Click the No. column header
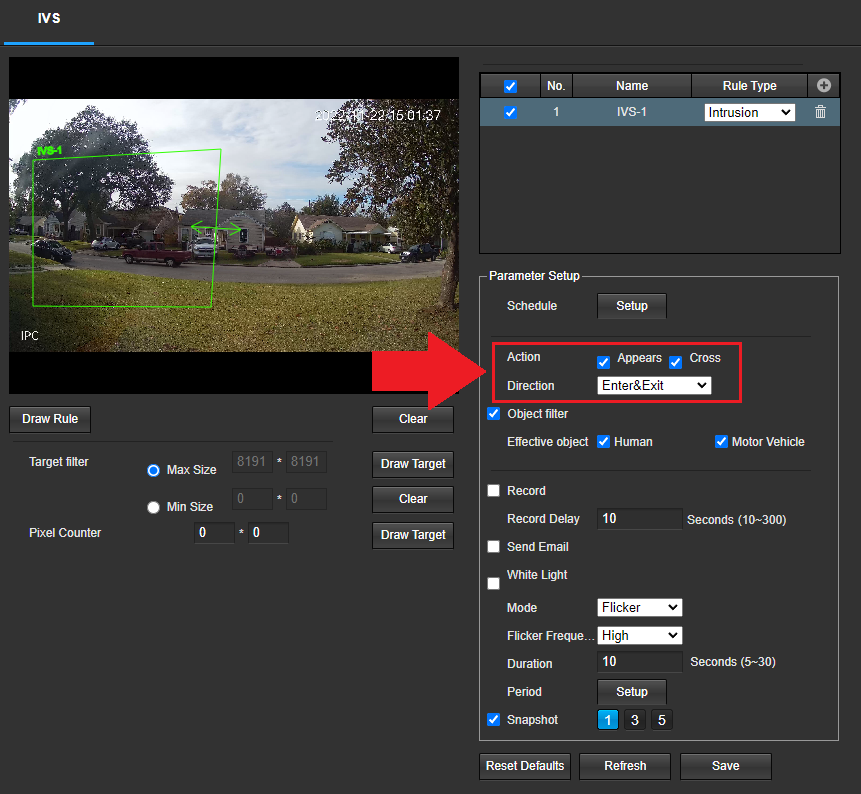 point(556,86)
